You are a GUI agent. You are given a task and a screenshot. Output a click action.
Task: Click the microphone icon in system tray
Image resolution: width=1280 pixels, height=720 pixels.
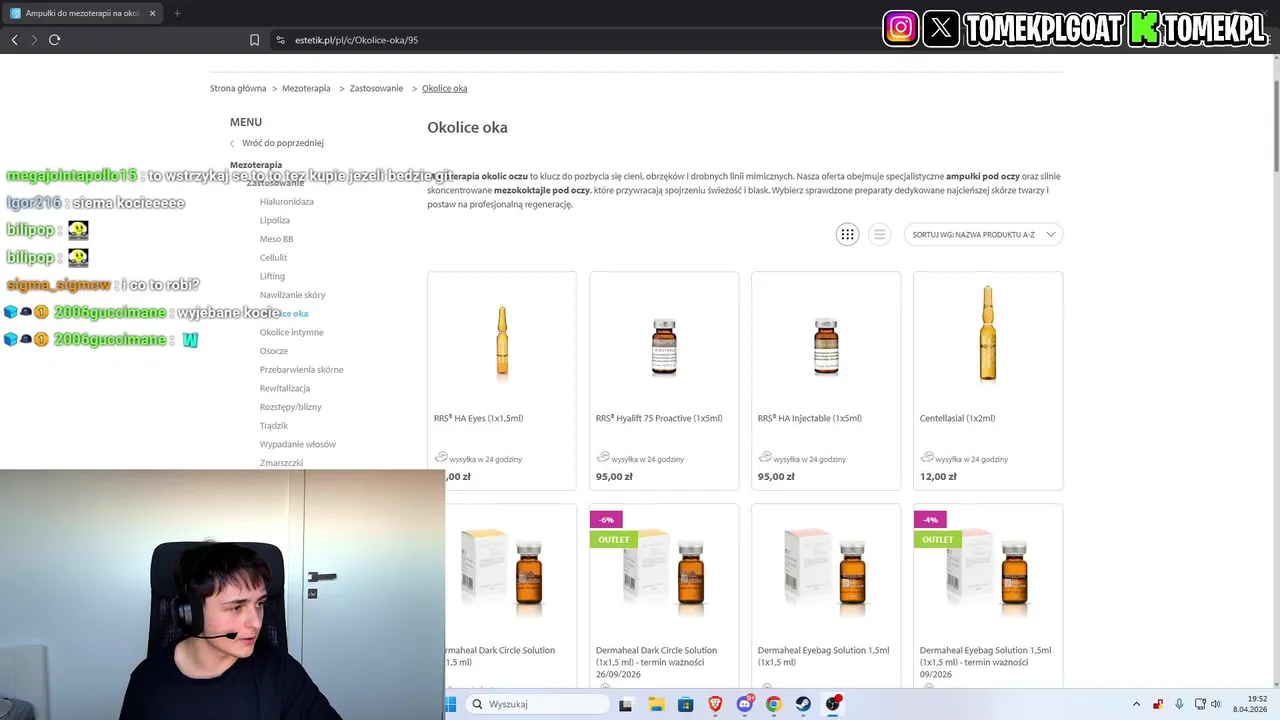coord(1179,704)
